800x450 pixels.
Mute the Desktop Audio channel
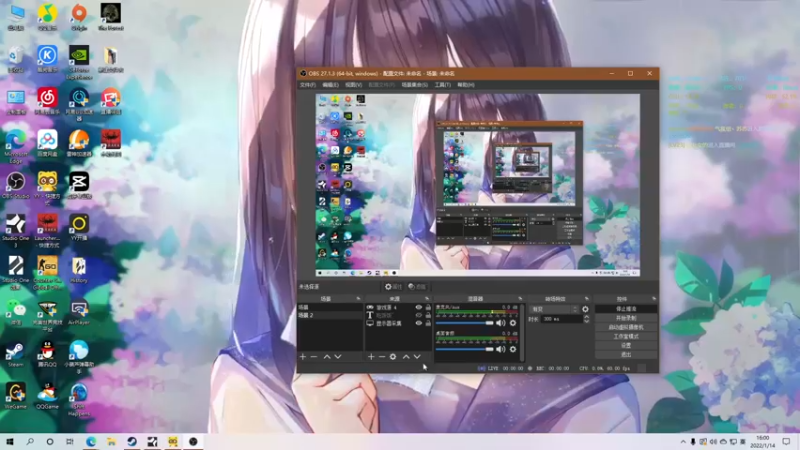coord(501,349)
